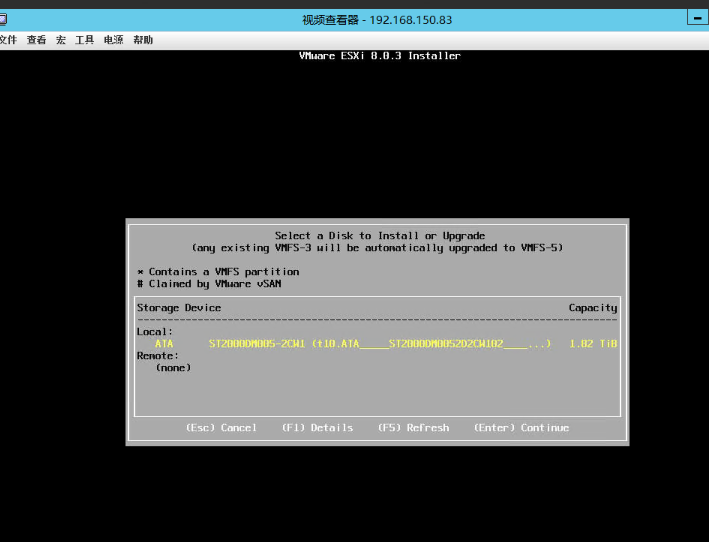Click the window title 视频查看器 - 192.168.150.83

coord(377,20)
